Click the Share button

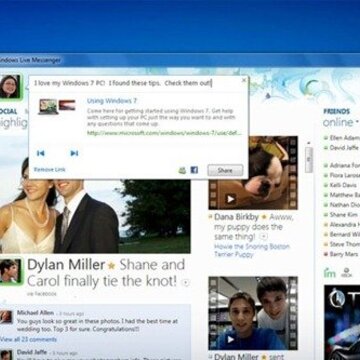click(225, 170)
